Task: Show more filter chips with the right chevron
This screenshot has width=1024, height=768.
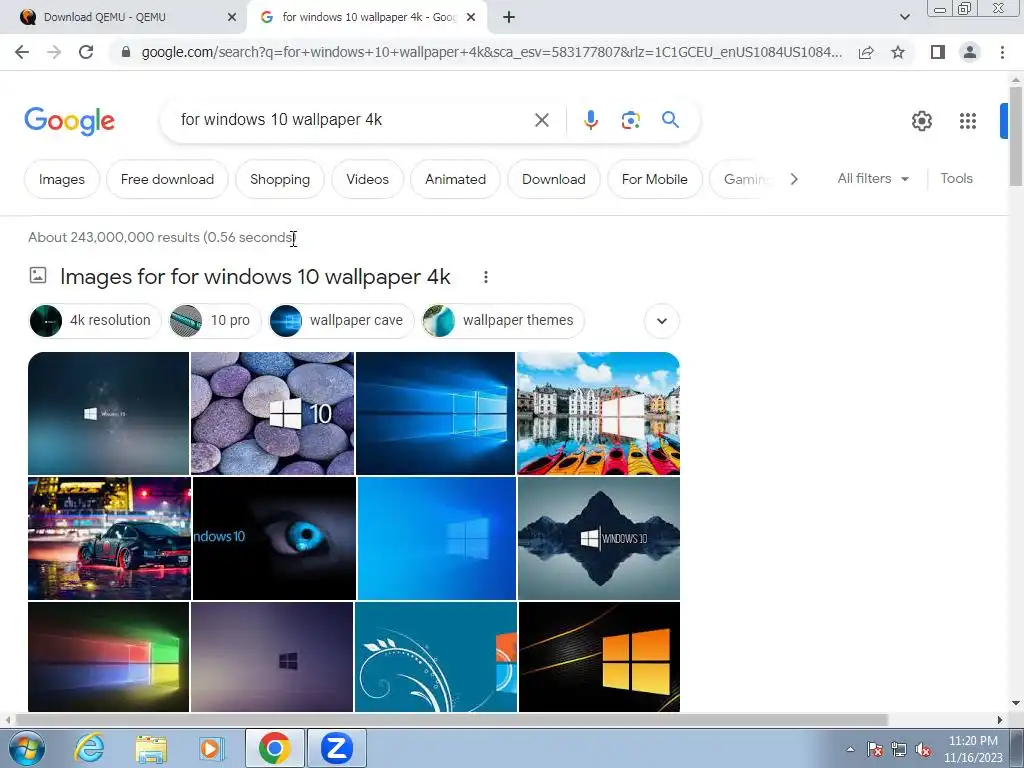Action: [x=793, y=179]
